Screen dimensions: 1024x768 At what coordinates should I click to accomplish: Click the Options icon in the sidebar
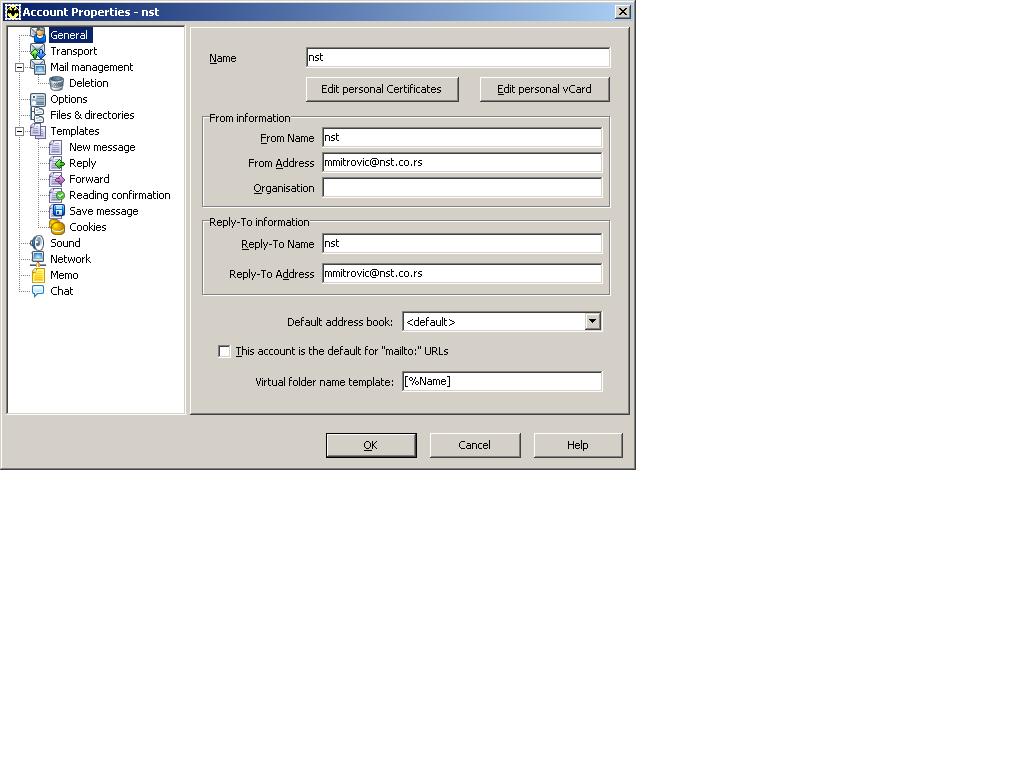coord(38,99)
